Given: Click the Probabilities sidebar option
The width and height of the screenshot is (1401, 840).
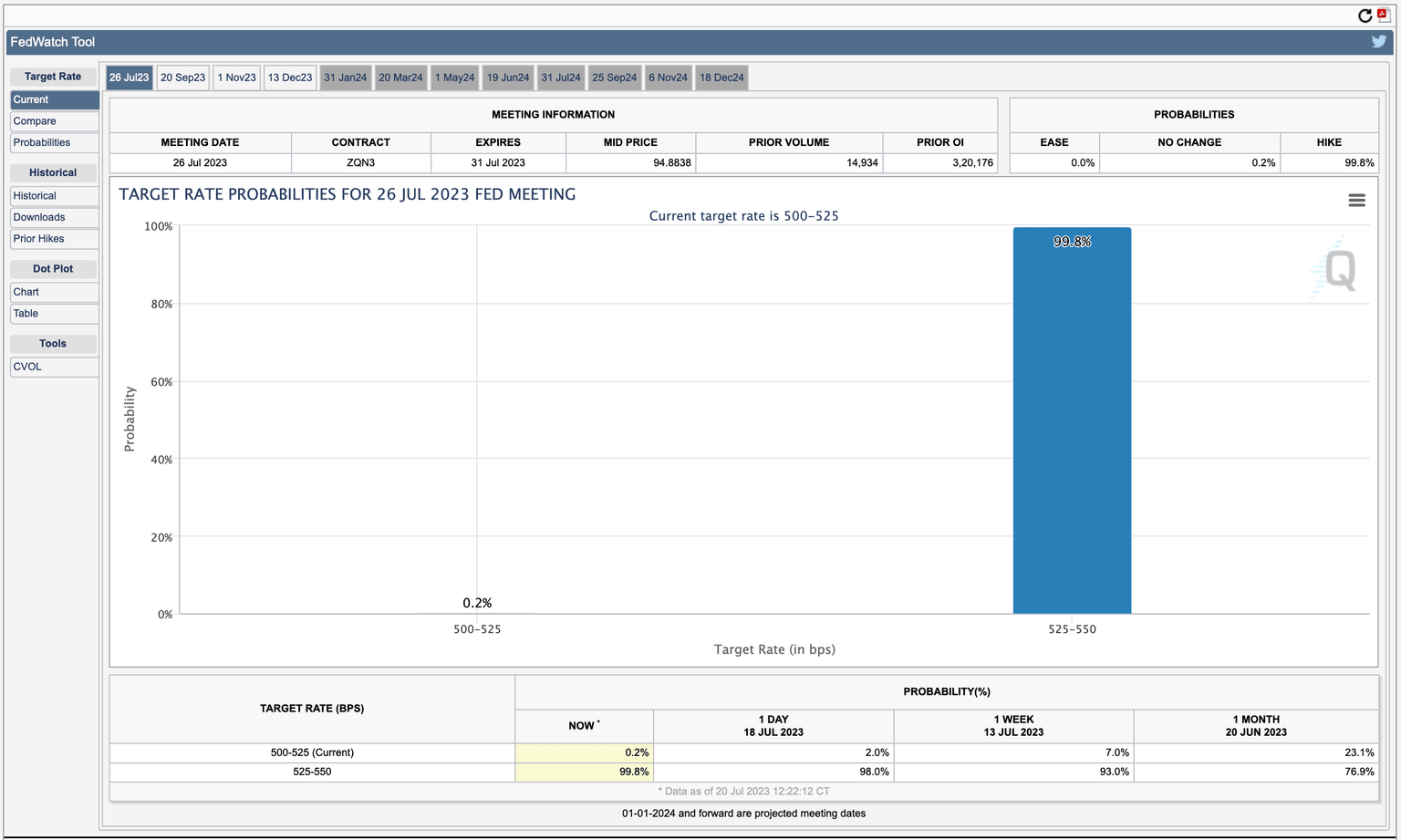Looking at the screenshot, I should 40,142.
